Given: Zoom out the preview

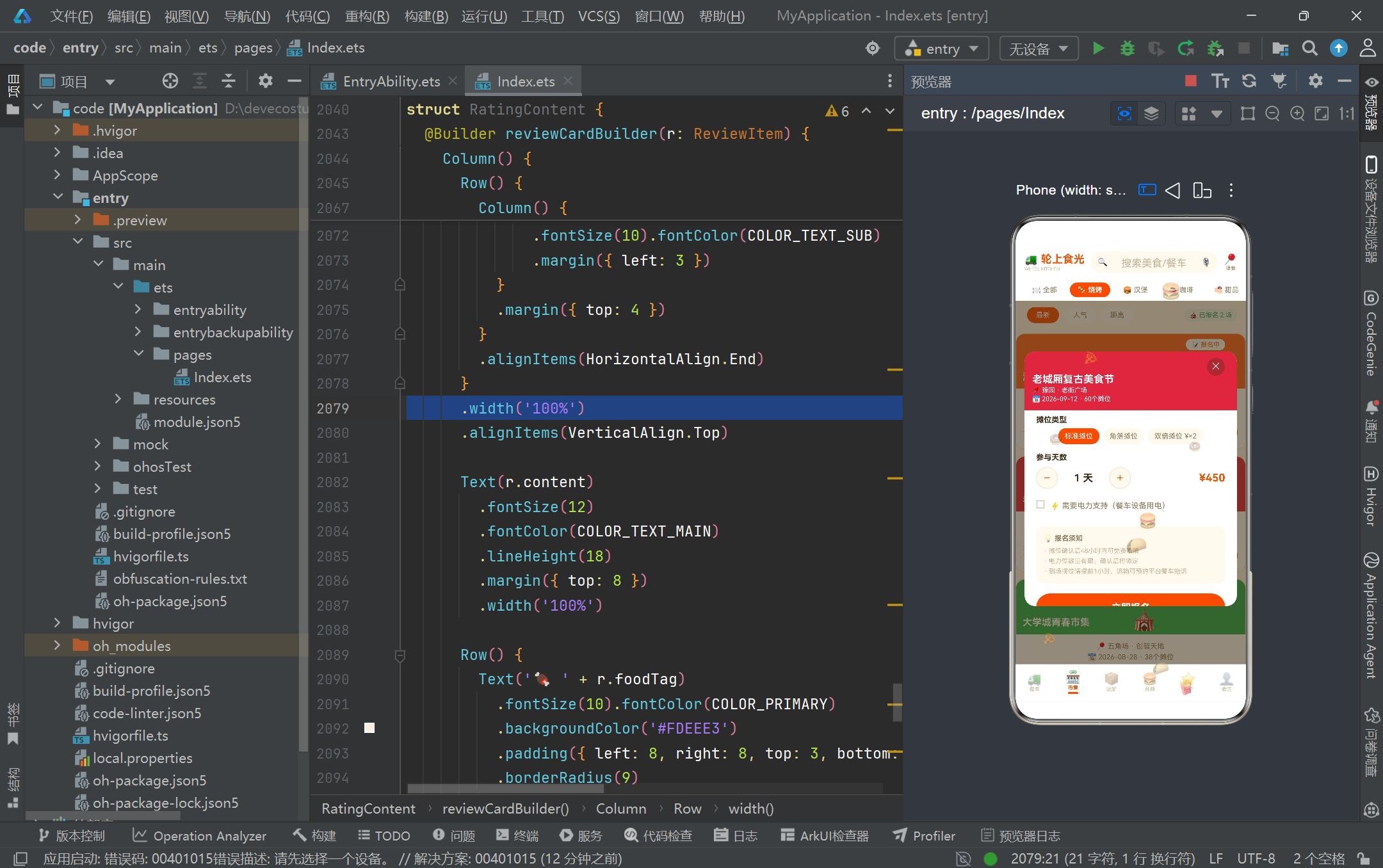Looking at the screenshot, I should [x=1272, y=113].
